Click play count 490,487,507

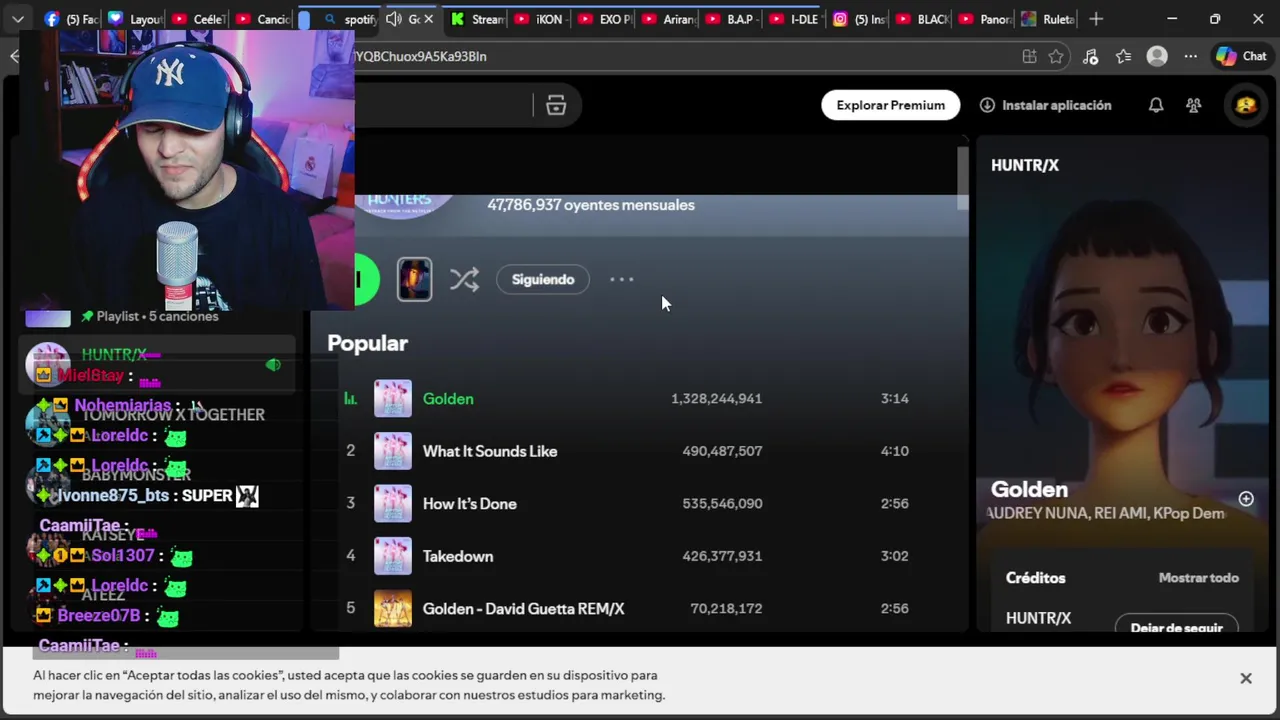722,451
